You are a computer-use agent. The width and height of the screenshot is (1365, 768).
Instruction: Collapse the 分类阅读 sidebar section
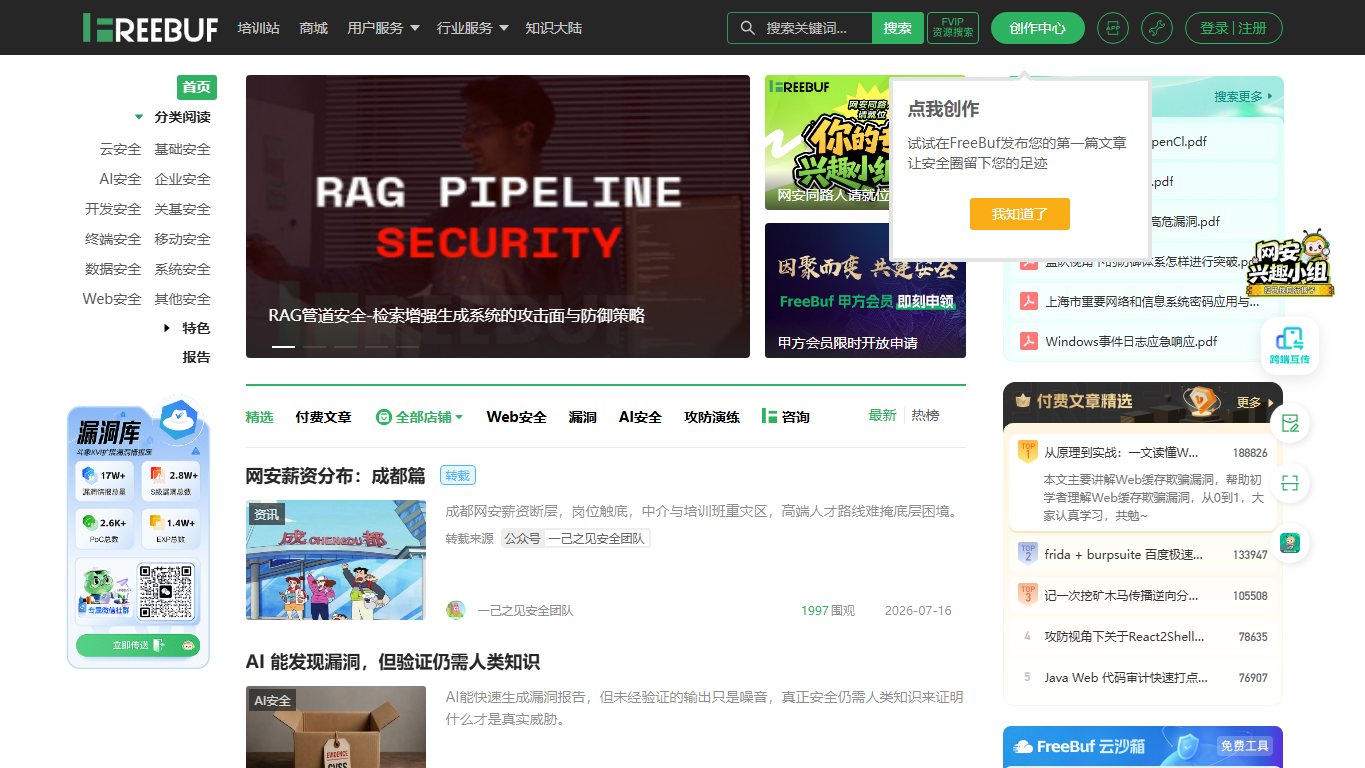click(x=139, y=117)
